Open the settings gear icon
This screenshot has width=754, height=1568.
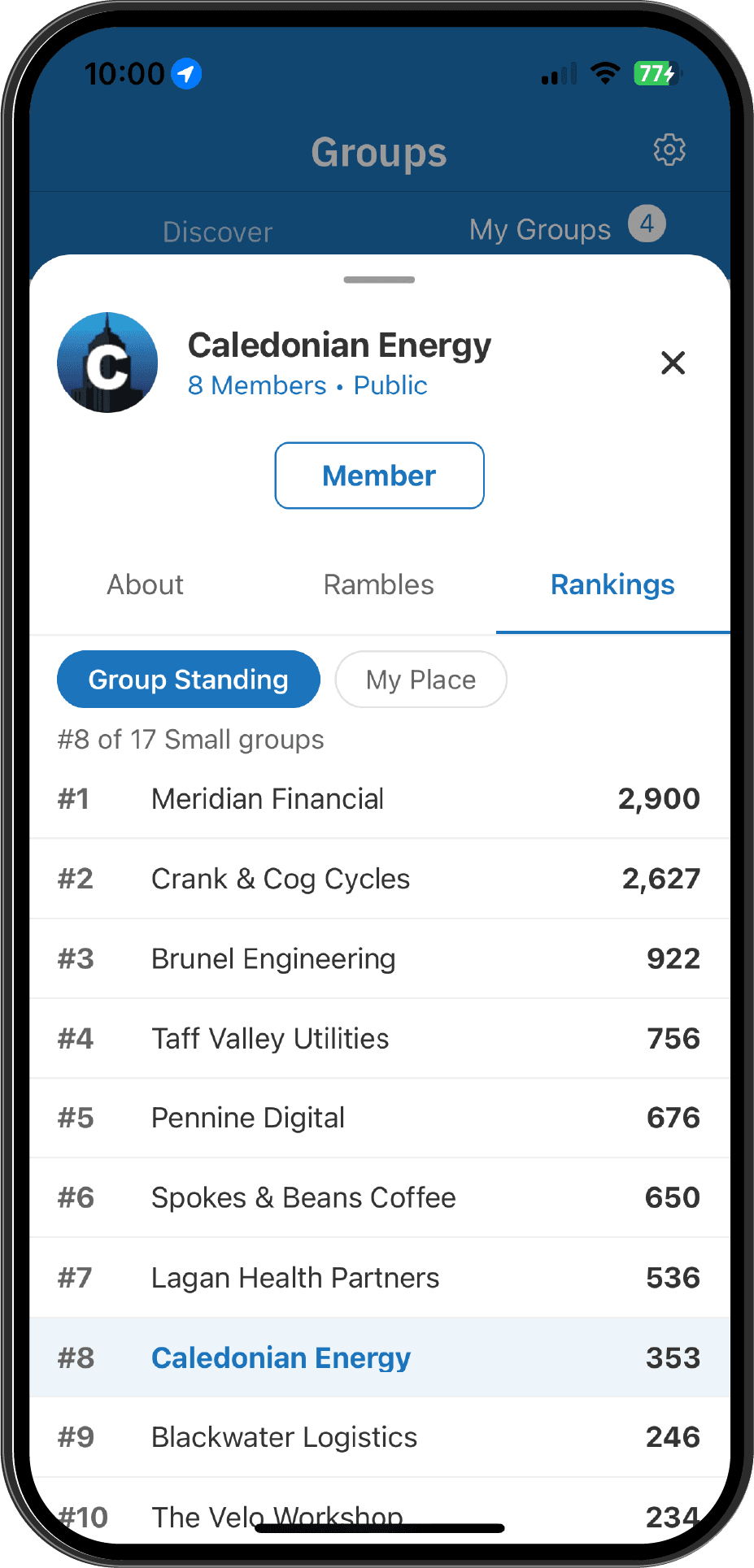669,150
